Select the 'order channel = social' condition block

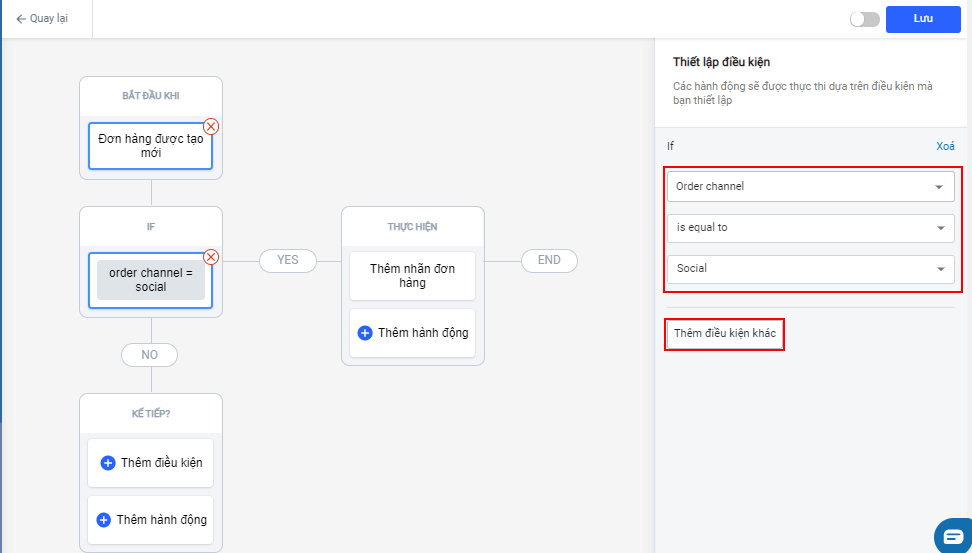(x=150, y=280)
